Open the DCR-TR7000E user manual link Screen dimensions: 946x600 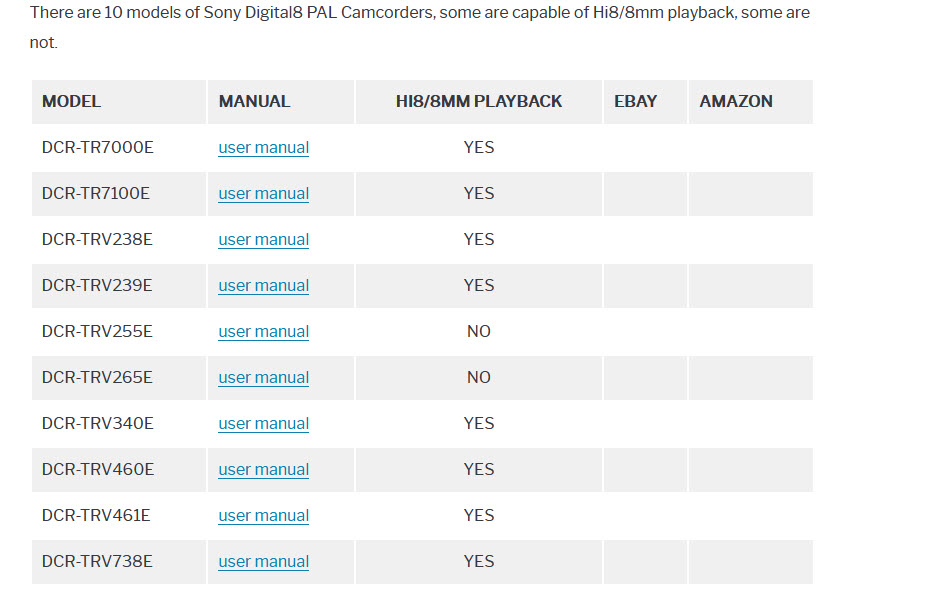coord(263,148)
